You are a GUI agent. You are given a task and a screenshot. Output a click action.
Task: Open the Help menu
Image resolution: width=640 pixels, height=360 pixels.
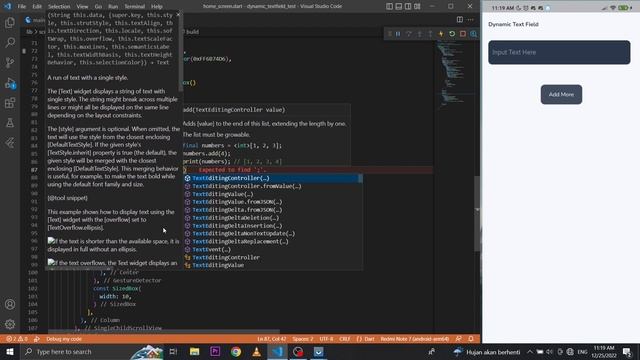157,7
